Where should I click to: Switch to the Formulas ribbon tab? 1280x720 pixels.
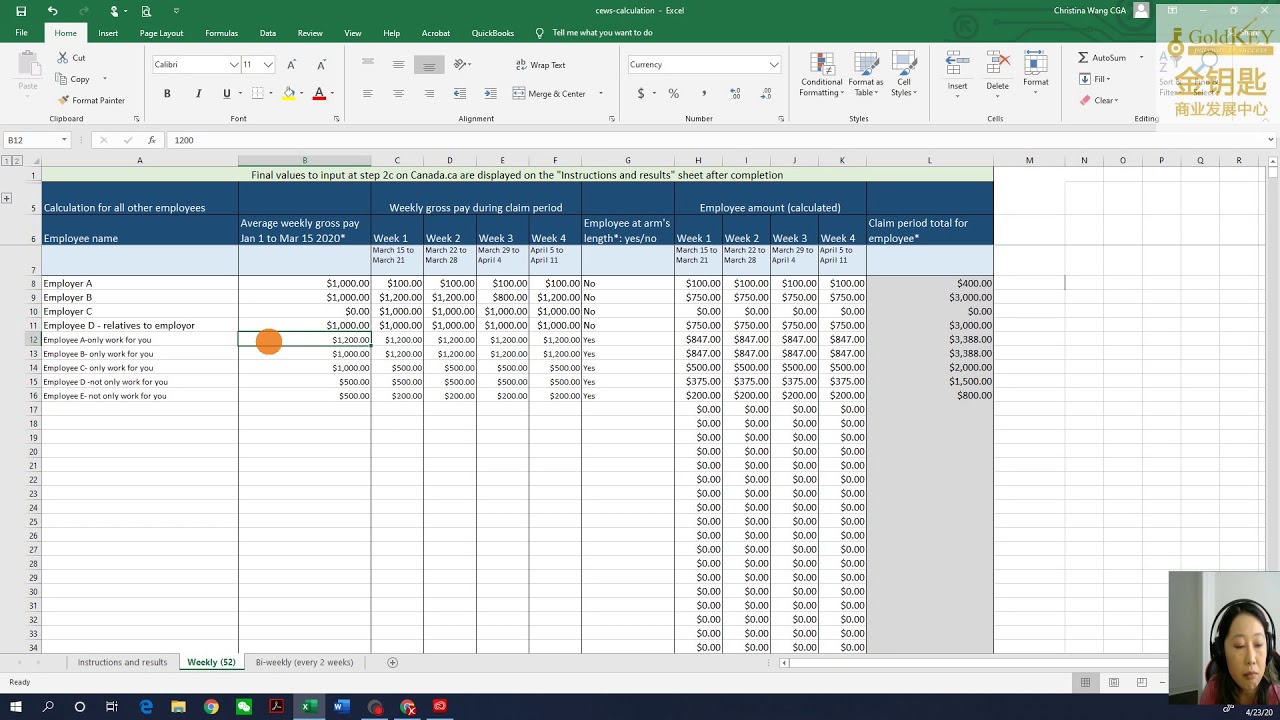221,33
